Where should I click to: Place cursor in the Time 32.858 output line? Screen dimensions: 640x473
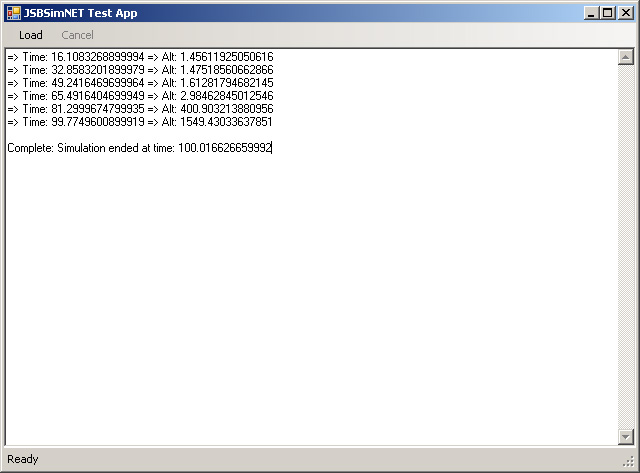140,70
